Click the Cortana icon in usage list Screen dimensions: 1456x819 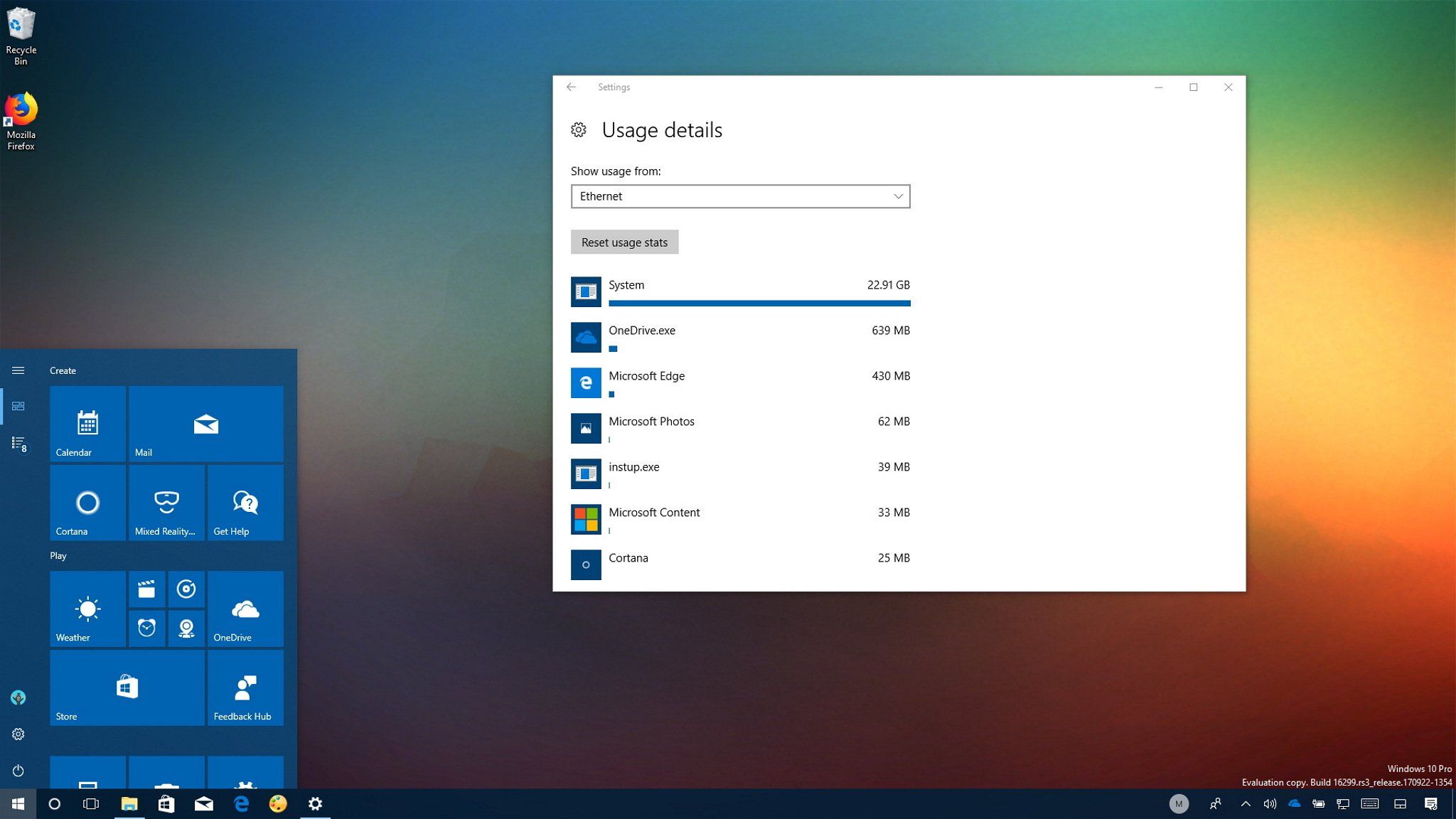[586, 564]
